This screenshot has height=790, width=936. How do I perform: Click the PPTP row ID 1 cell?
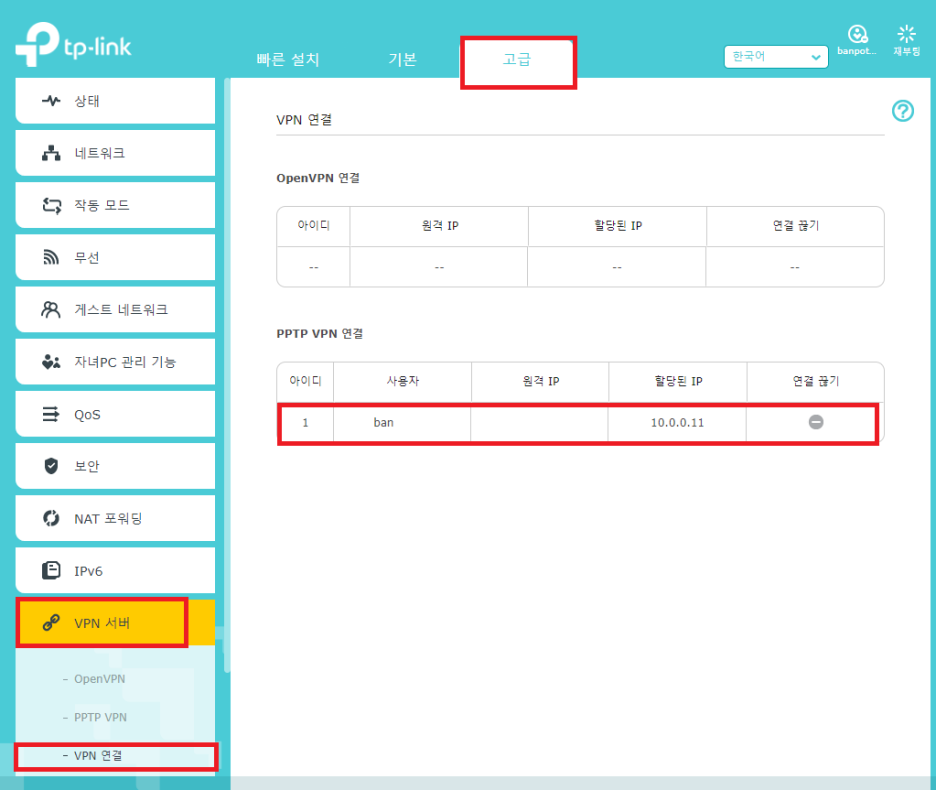[x=305, y=422]
